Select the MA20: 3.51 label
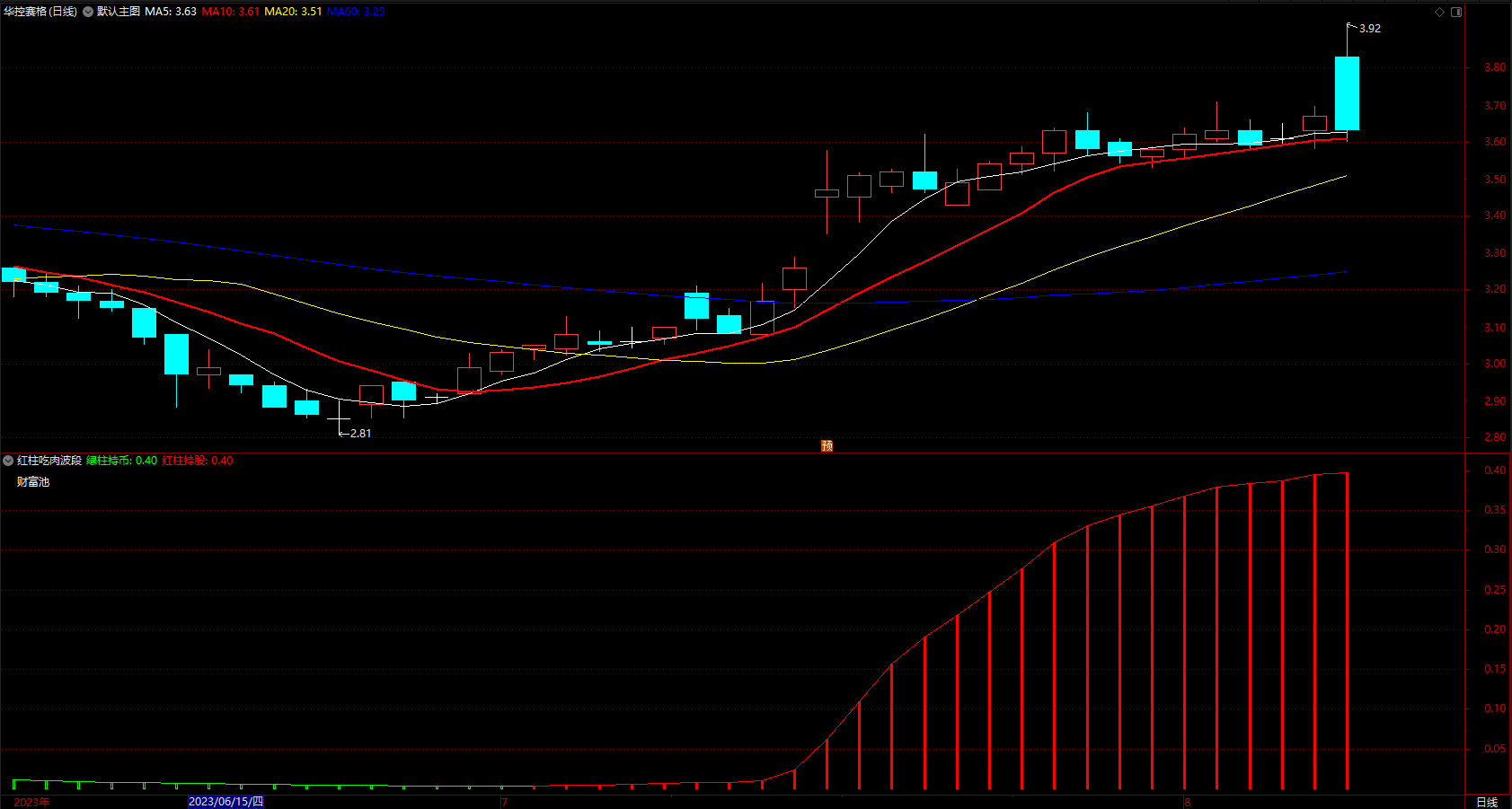1512x809 pixels. [x=293, y=12]
